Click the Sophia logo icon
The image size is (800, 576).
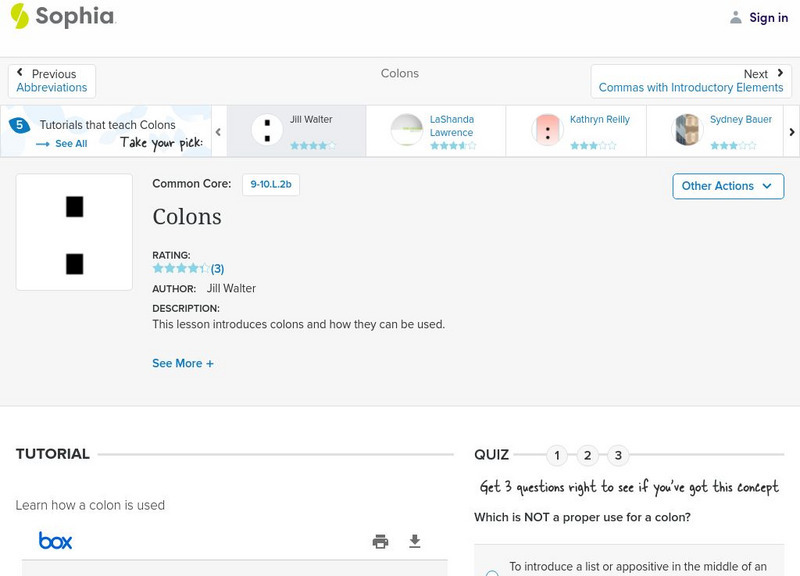(x=19, y=16)
